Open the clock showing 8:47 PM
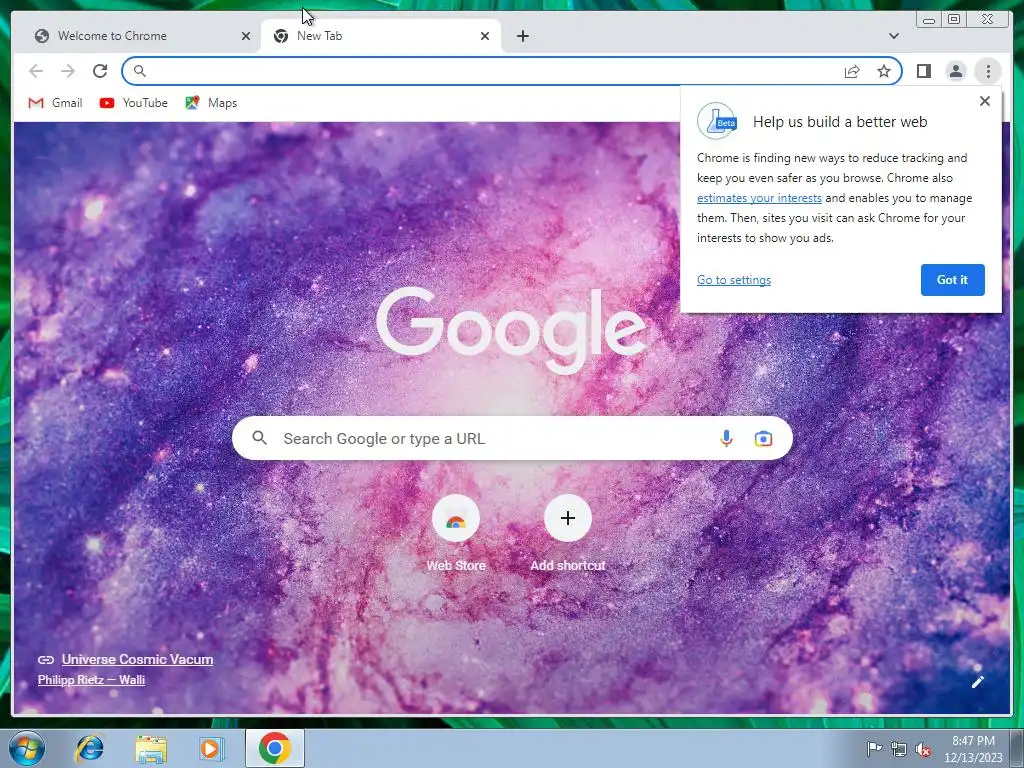1024x768 pixels. click(973, 748)
